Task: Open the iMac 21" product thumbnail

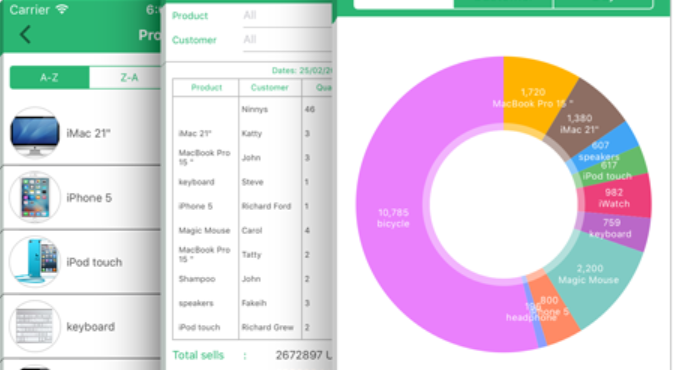Action: pyautogui.click(x=35, y=133)
